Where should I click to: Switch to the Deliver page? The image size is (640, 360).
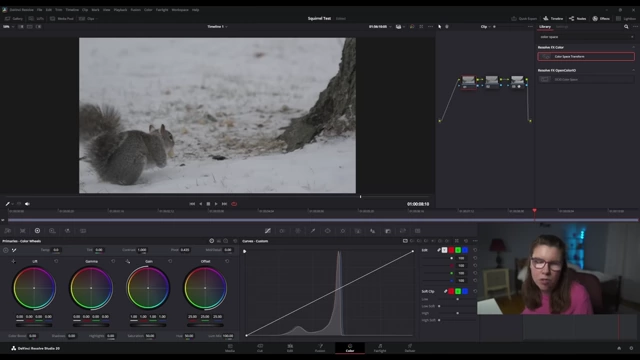(x=410, y=348)
